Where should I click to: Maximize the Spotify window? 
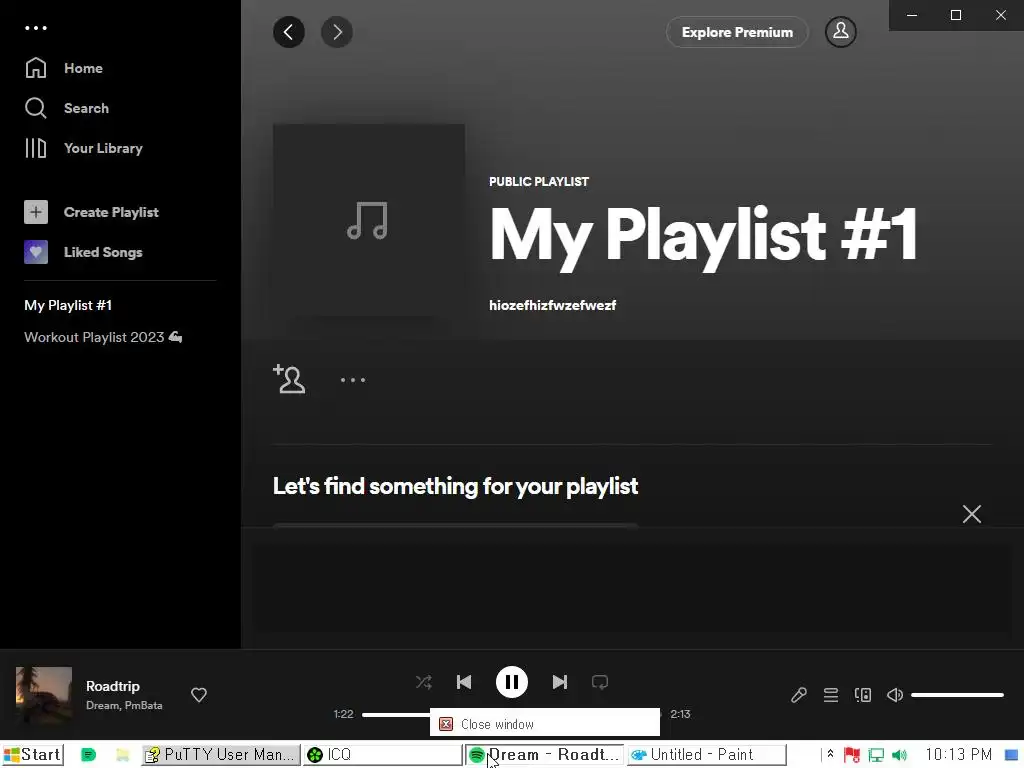956,15
